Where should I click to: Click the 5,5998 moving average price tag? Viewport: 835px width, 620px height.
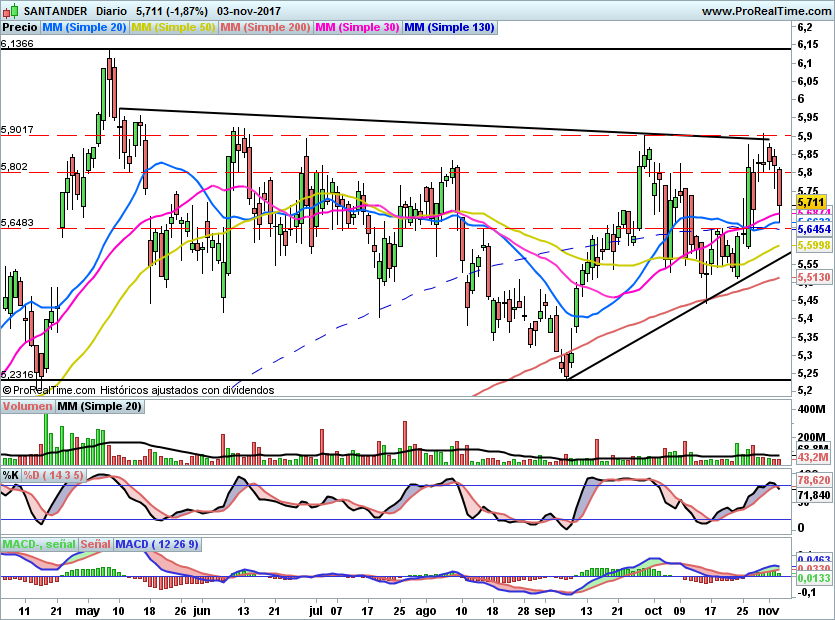(814, 245)
